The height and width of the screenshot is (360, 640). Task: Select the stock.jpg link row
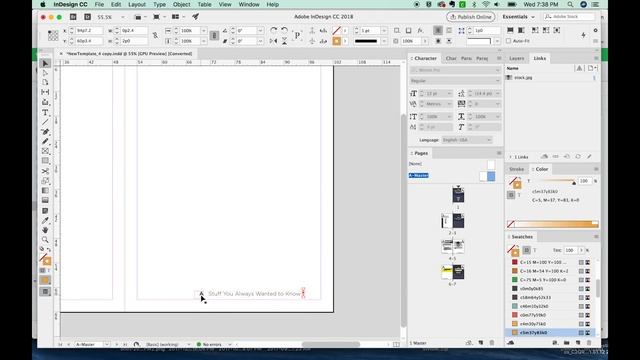click(x=551, y=78)
